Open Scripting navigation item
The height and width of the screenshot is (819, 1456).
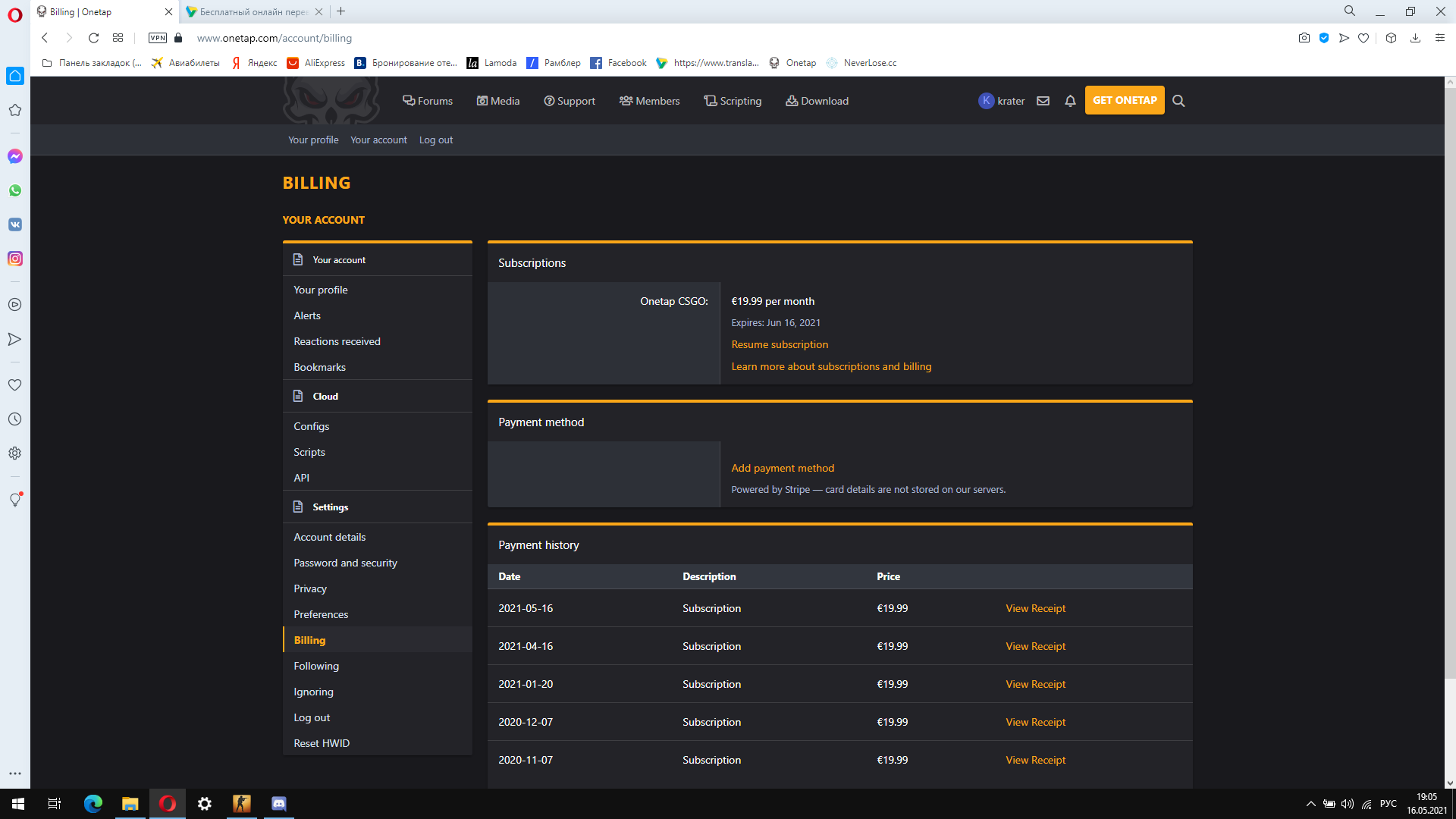(733, 101)
